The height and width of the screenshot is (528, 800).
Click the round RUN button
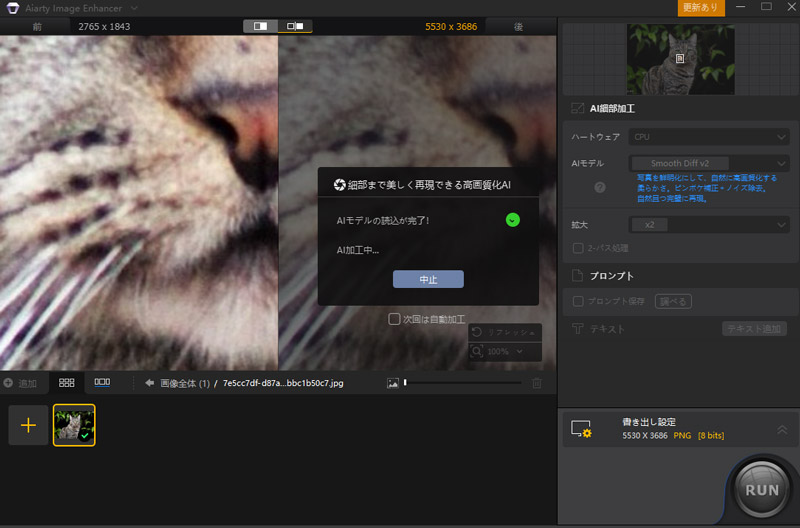coord(762,488)
